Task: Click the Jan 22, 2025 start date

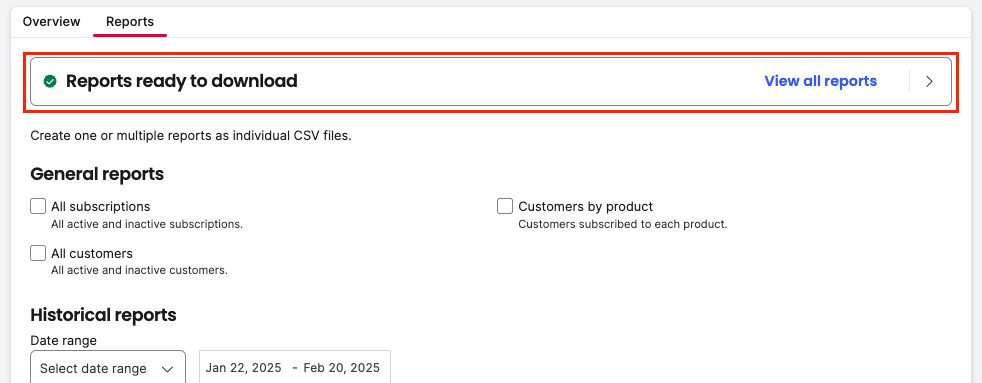Action: pyautogui.click(x=245, y=368)
